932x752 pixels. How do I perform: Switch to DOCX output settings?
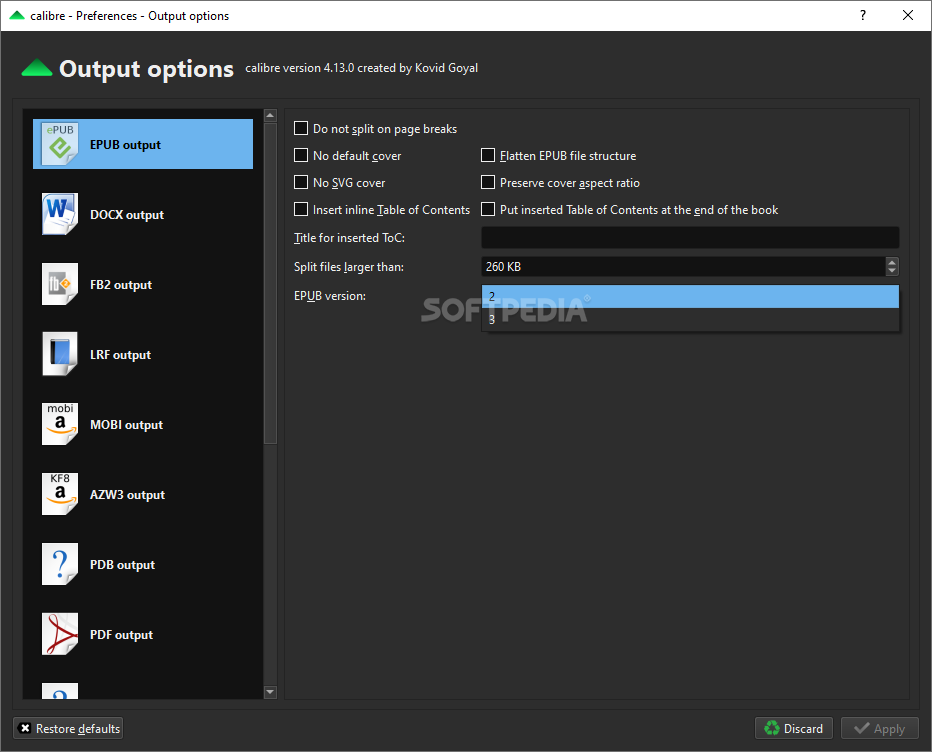(143, 215)
